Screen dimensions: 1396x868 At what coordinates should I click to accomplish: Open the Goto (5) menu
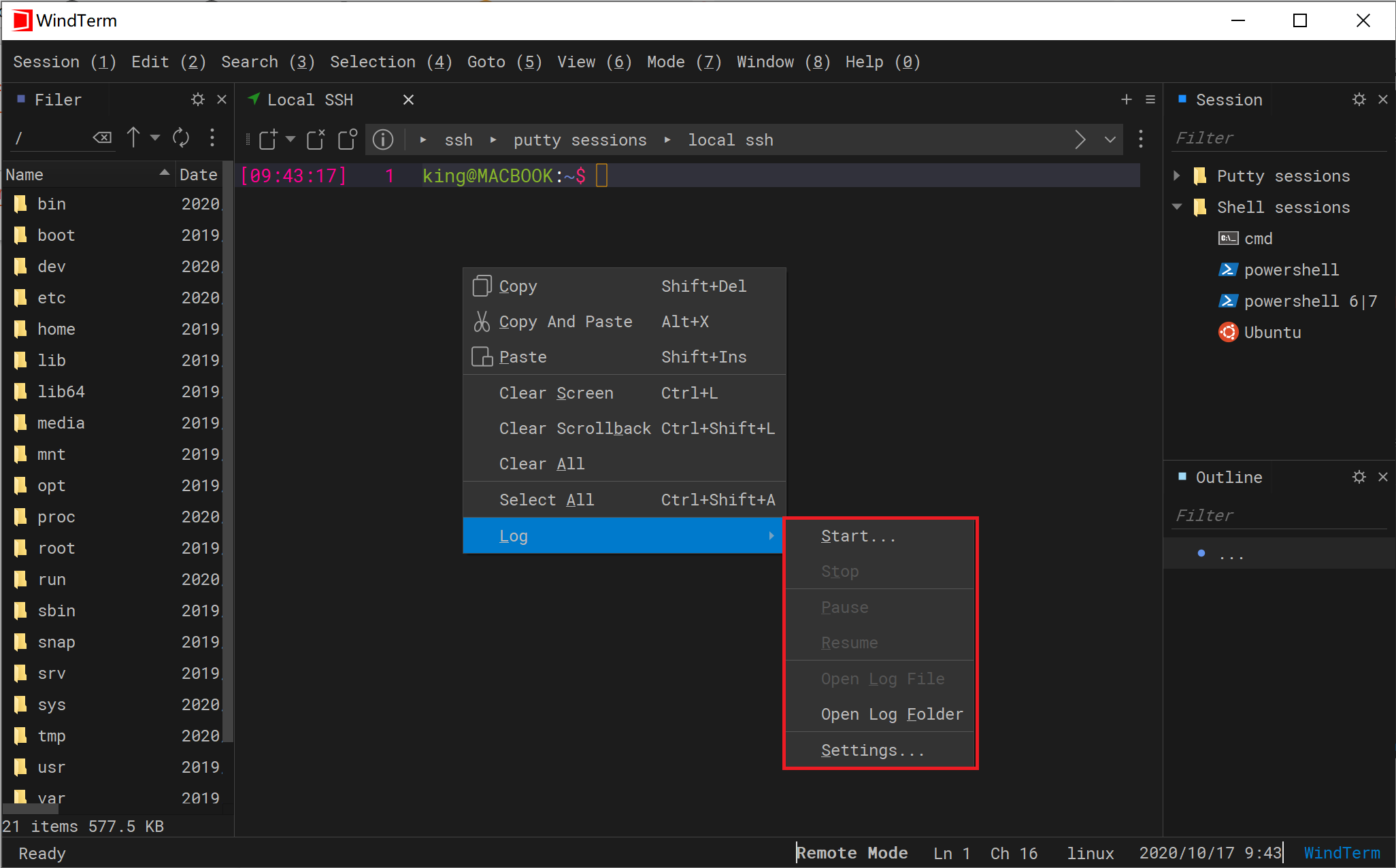coord(505,62)
